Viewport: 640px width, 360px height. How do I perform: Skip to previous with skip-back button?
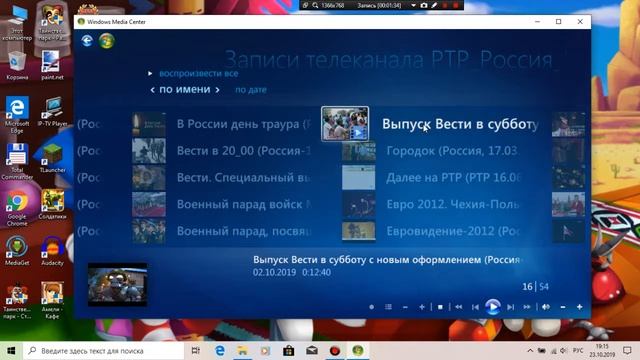475,307
